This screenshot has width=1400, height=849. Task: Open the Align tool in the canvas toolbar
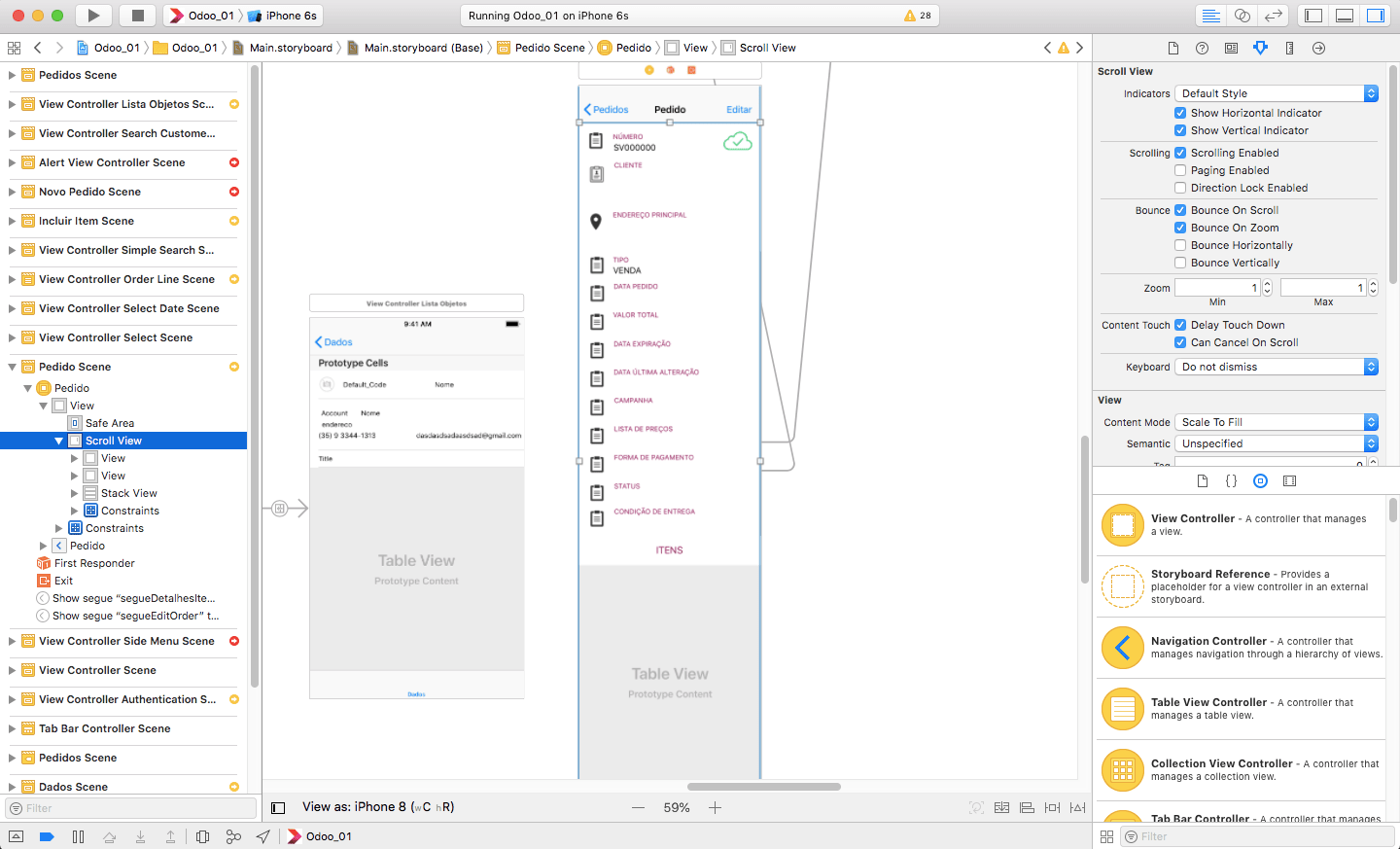click(x=1026, y=807)
